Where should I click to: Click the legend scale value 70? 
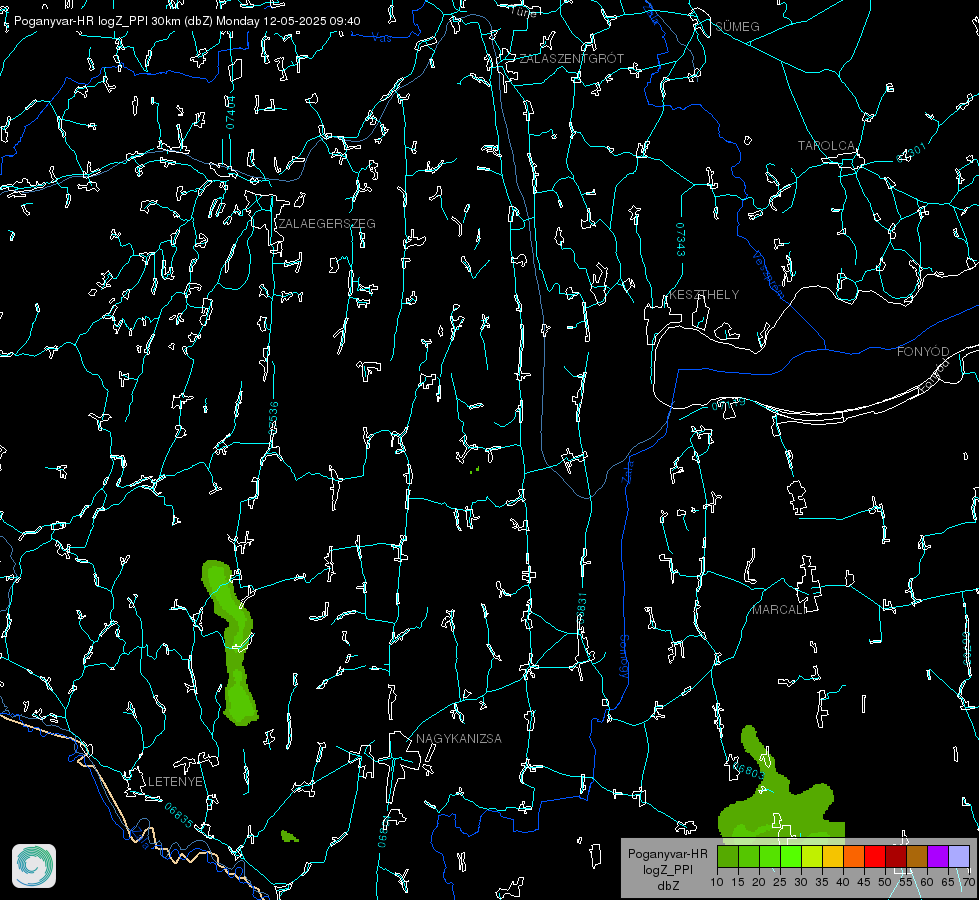point(968,883)
